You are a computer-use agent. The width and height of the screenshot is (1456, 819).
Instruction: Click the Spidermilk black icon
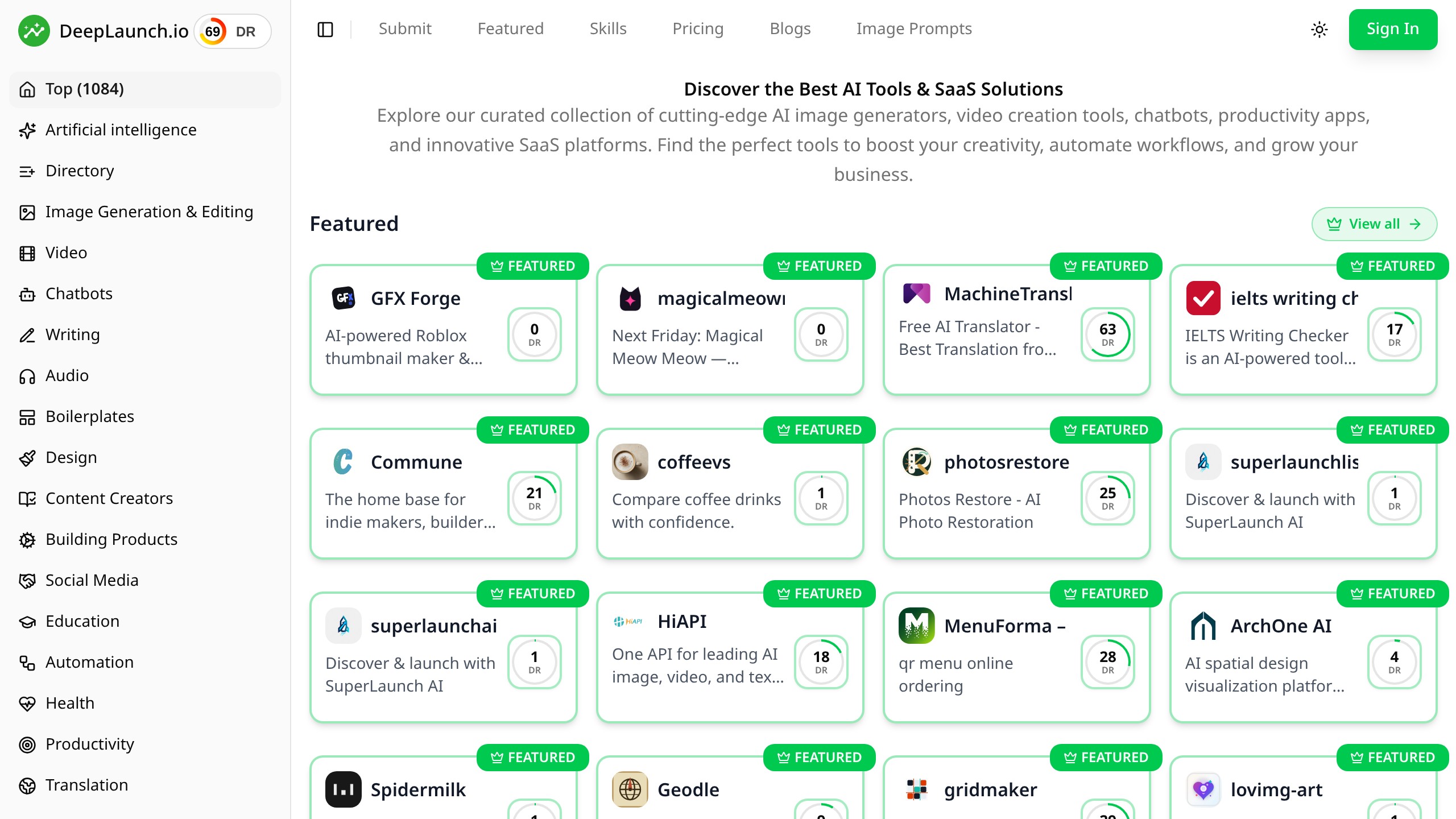point(344,789)
